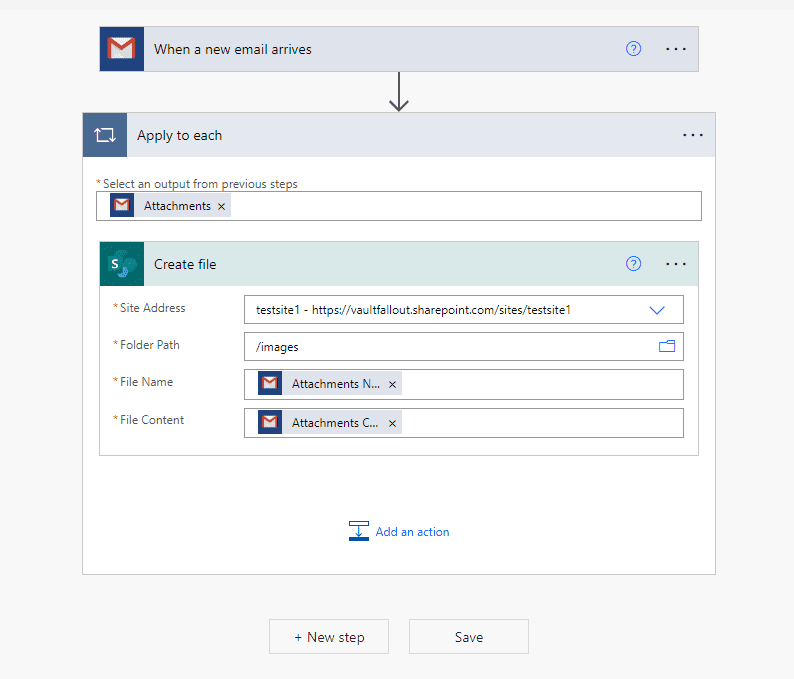The width and height of the screenshot is (794, 679).
Task: Expand the Site Address dropdown
Action: pyautogui.click(x=657, y=310)
